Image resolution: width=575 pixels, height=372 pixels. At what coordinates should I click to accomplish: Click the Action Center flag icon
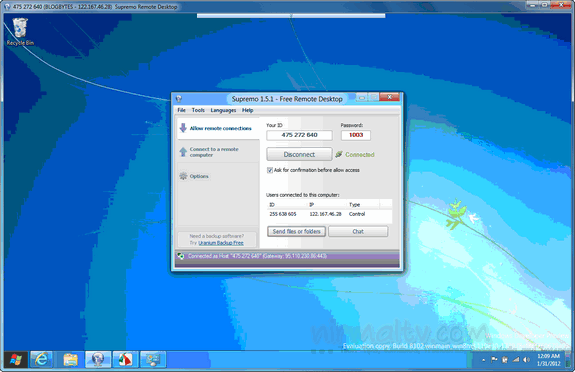tap(494, 360)
